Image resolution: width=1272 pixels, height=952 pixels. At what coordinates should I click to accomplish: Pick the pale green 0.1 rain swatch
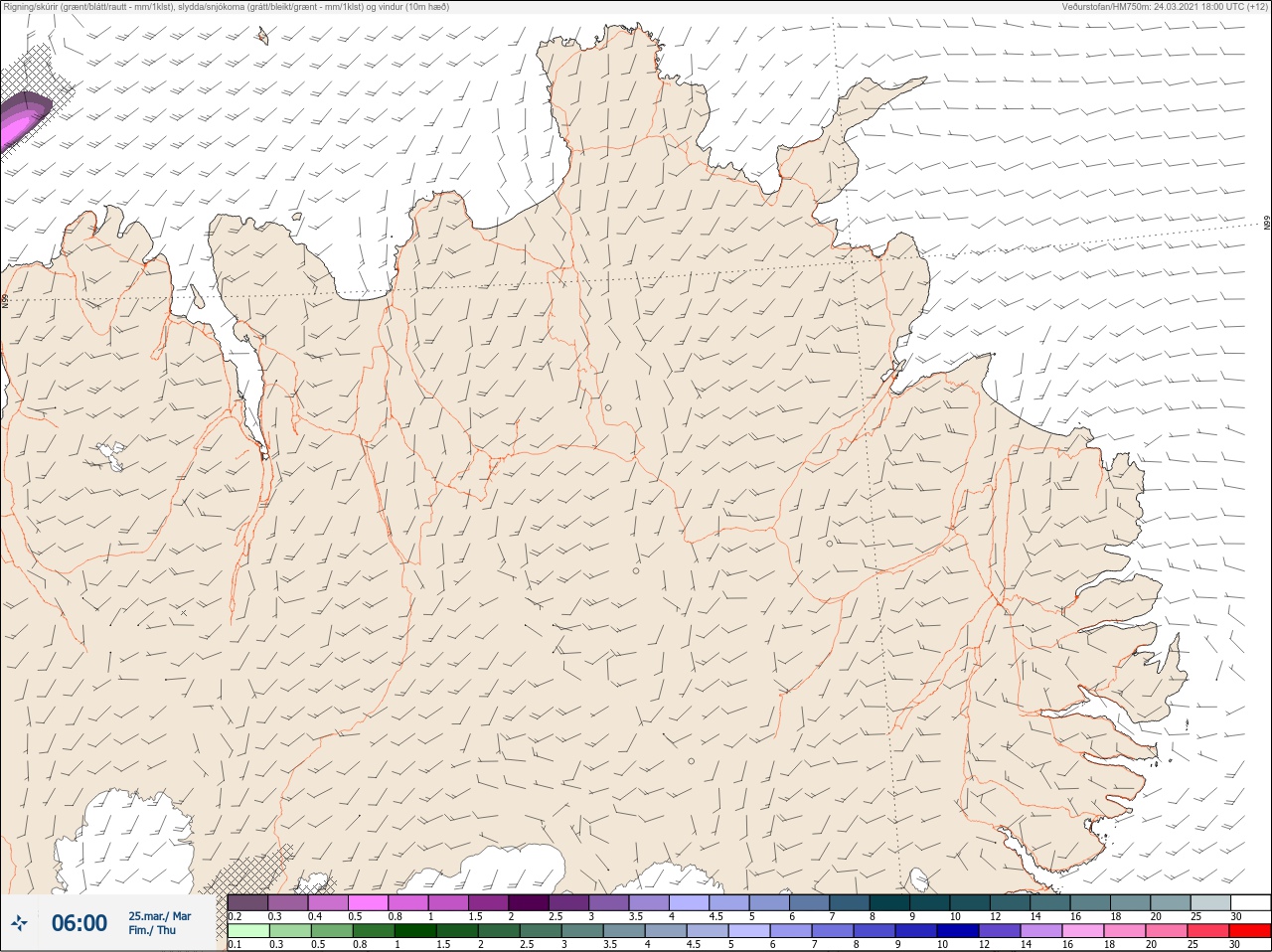pyautogui.click(x=248, y=931)
